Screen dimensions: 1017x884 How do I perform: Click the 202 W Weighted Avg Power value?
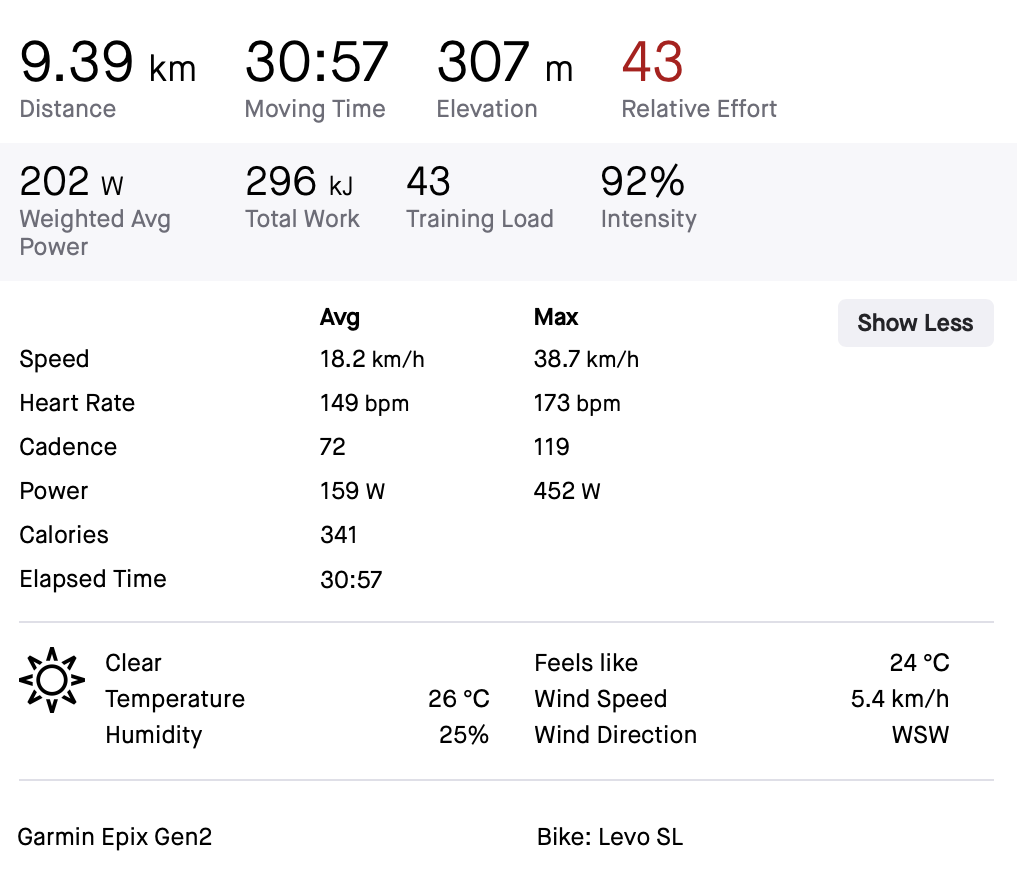pos(71,181)
